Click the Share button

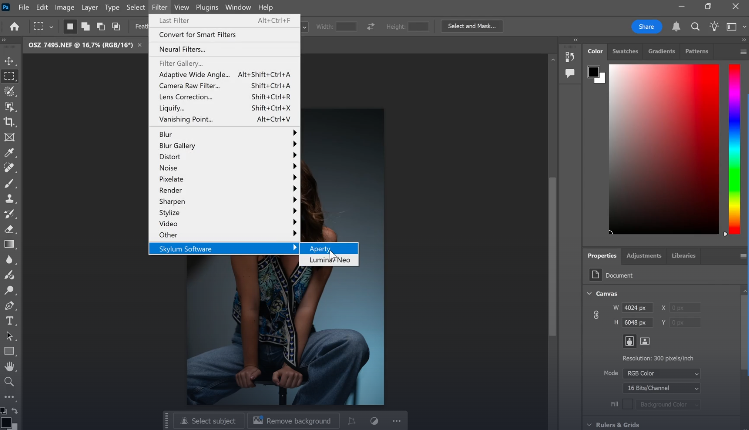click(646, 26)
